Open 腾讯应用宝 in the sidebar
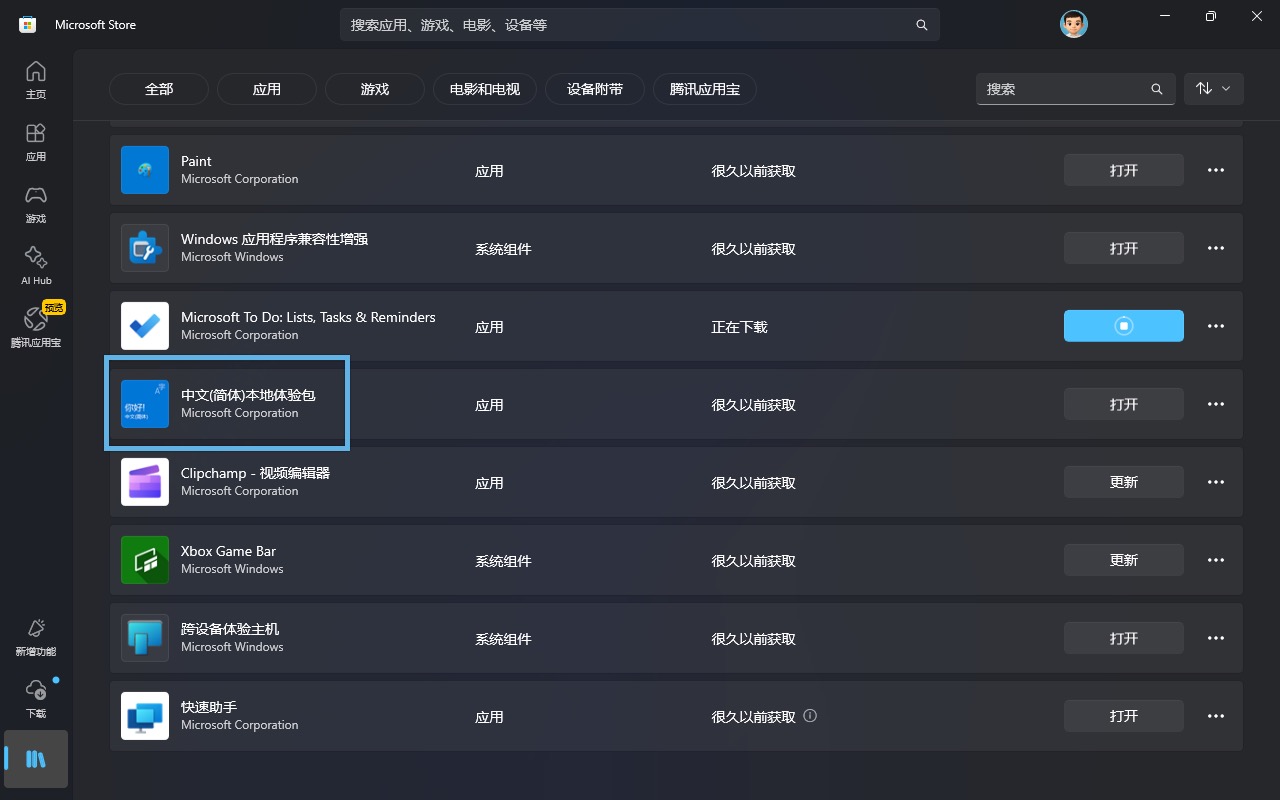Screen dimensions: 1280x800 [x=36, y=327]
